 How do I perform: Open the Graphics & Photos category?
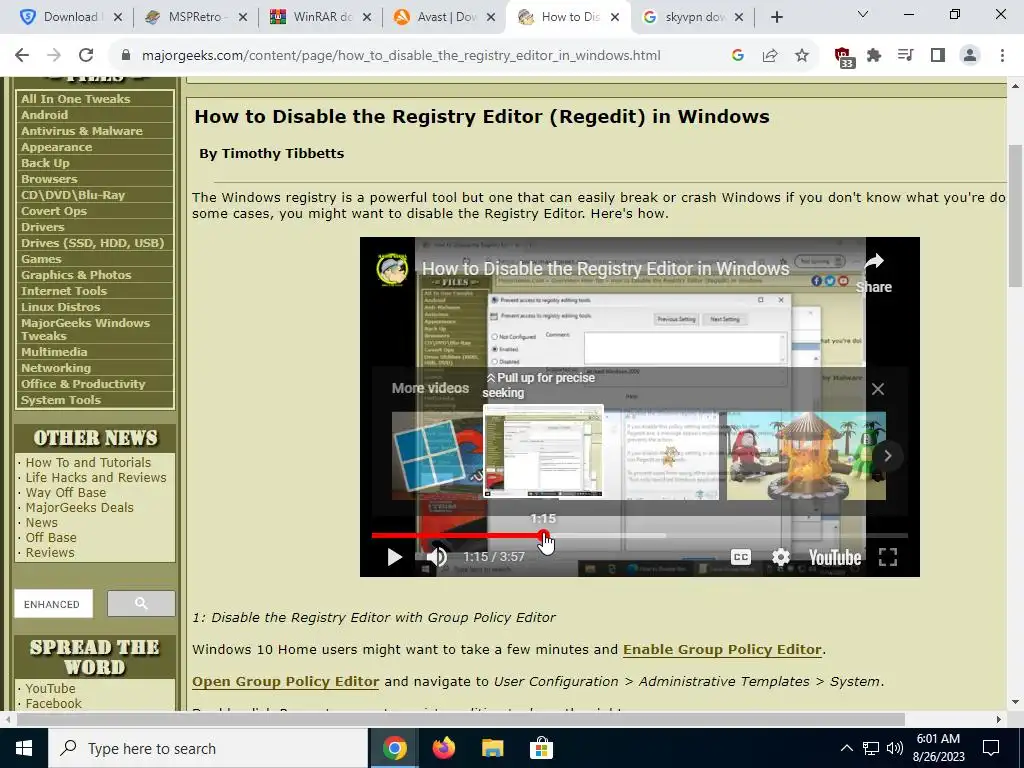pos(76,275)
